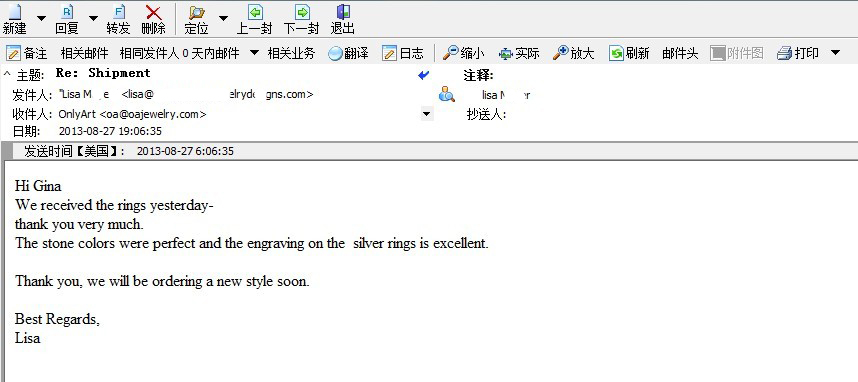The width and height of the screenshot is (858, 382).
Task: Open 相关业务 related business
Action: pyautogui.click(x=291, y=53)
